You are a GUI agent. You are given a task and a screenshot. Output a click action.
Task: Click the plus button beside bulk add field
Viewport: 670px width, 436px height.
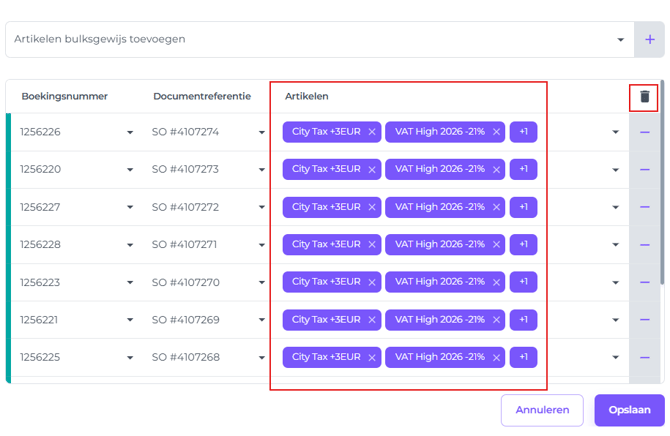point(650,40)
